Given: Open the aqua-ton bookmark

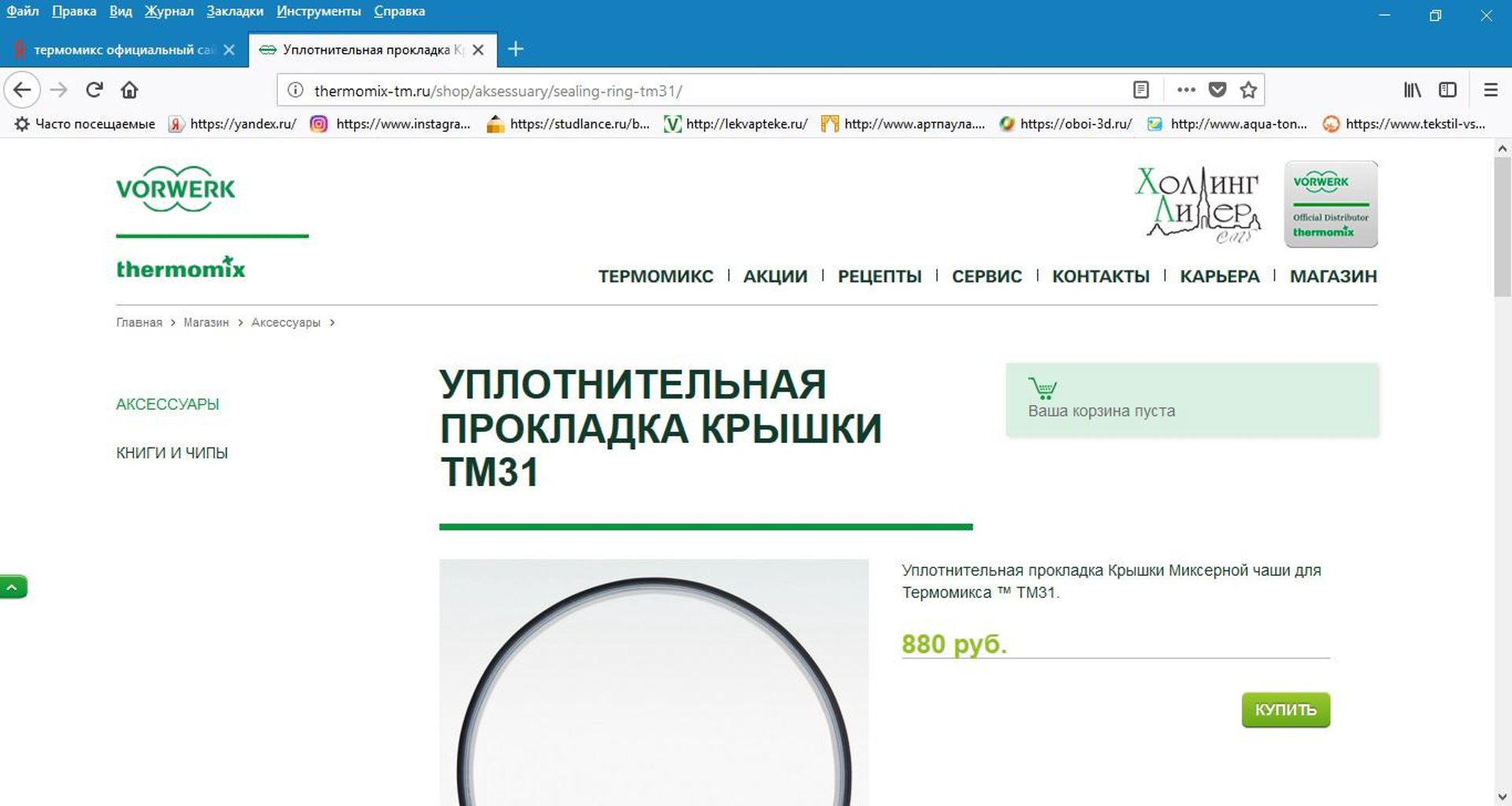Looking at the screenshot, I should tap(1227, 124).
